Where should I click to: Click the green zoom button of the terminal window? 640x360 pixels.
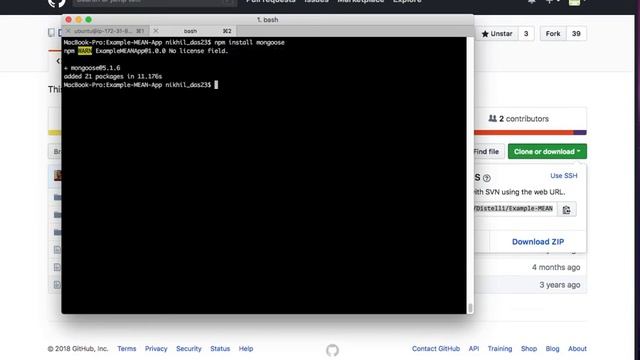(x=89, y=20)
